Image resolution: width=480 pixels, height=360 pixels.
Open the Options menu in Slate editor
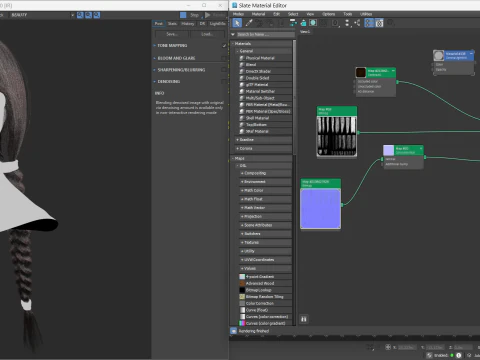click(329, 14)
